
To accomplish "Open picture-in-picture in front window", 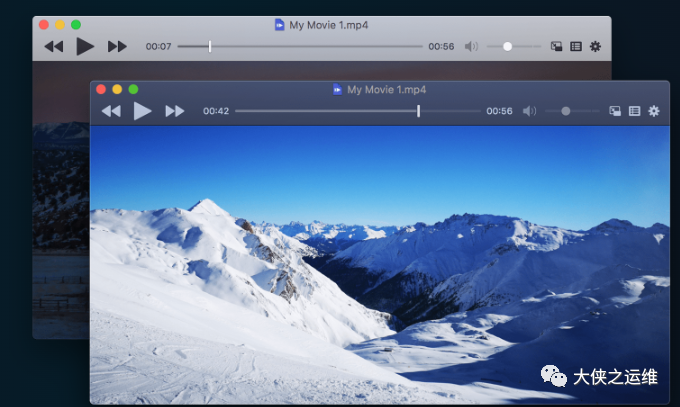I will [x=615, y=111].
